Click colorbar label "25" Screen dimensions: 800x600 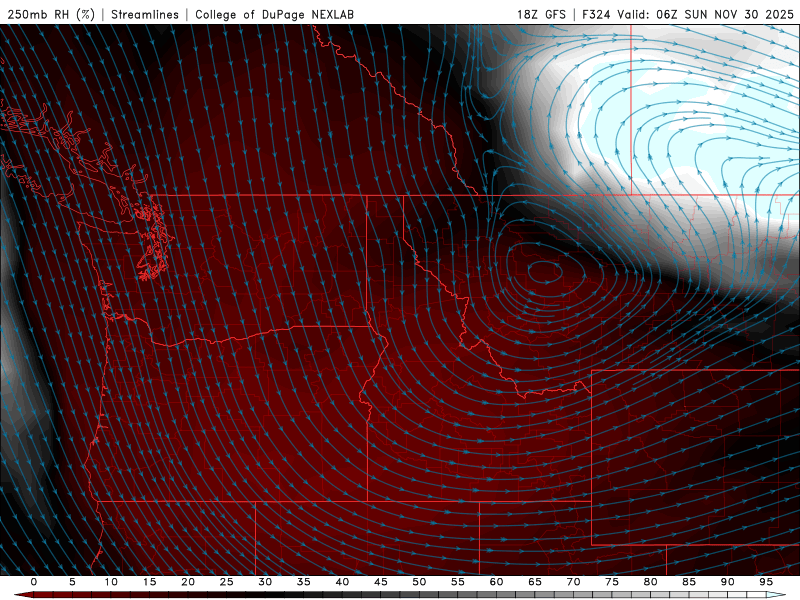click(x=227, y=582)
